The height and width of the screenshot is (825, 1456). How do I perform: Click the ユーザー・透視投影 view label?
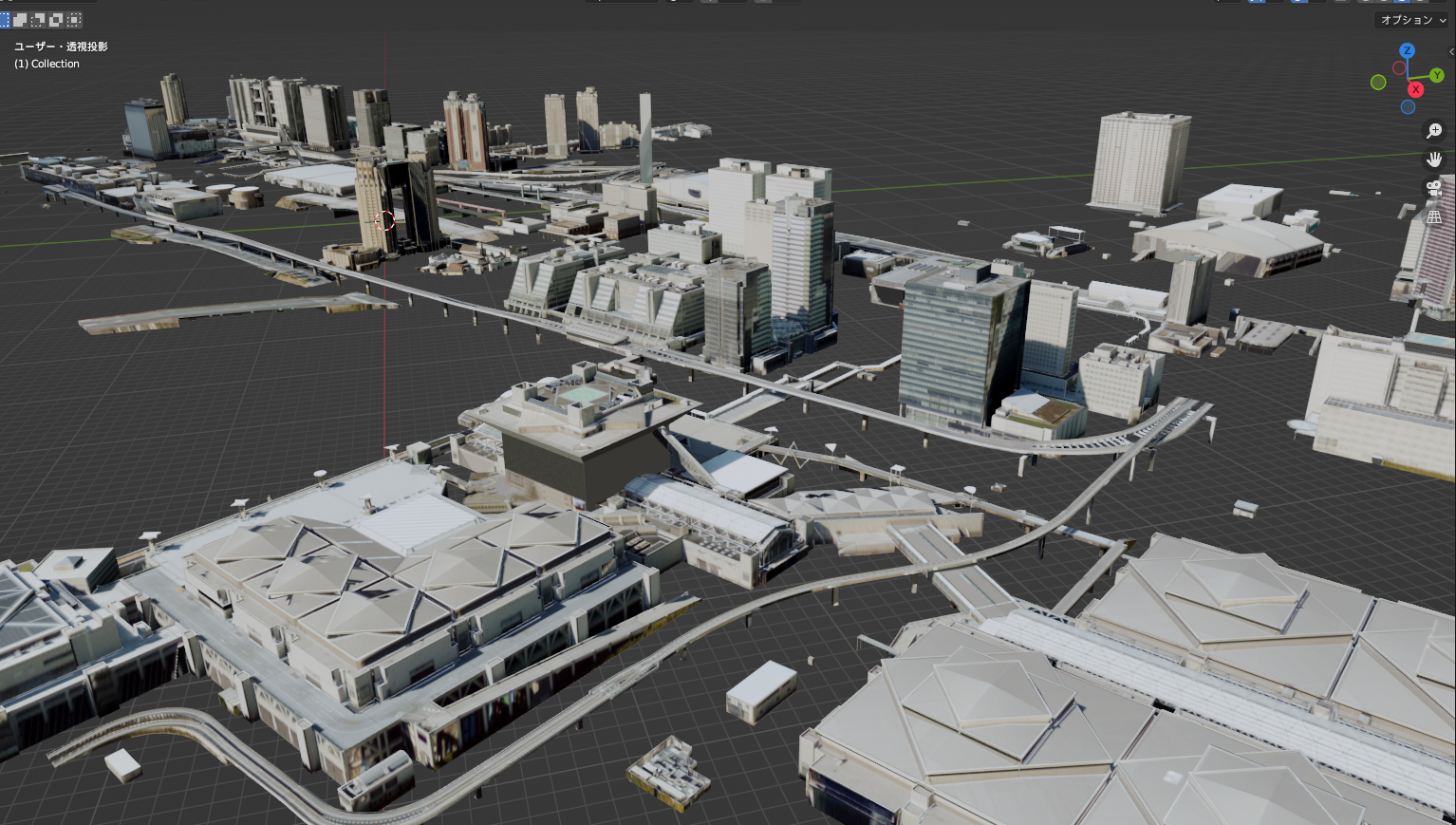(x=61, y=47)
